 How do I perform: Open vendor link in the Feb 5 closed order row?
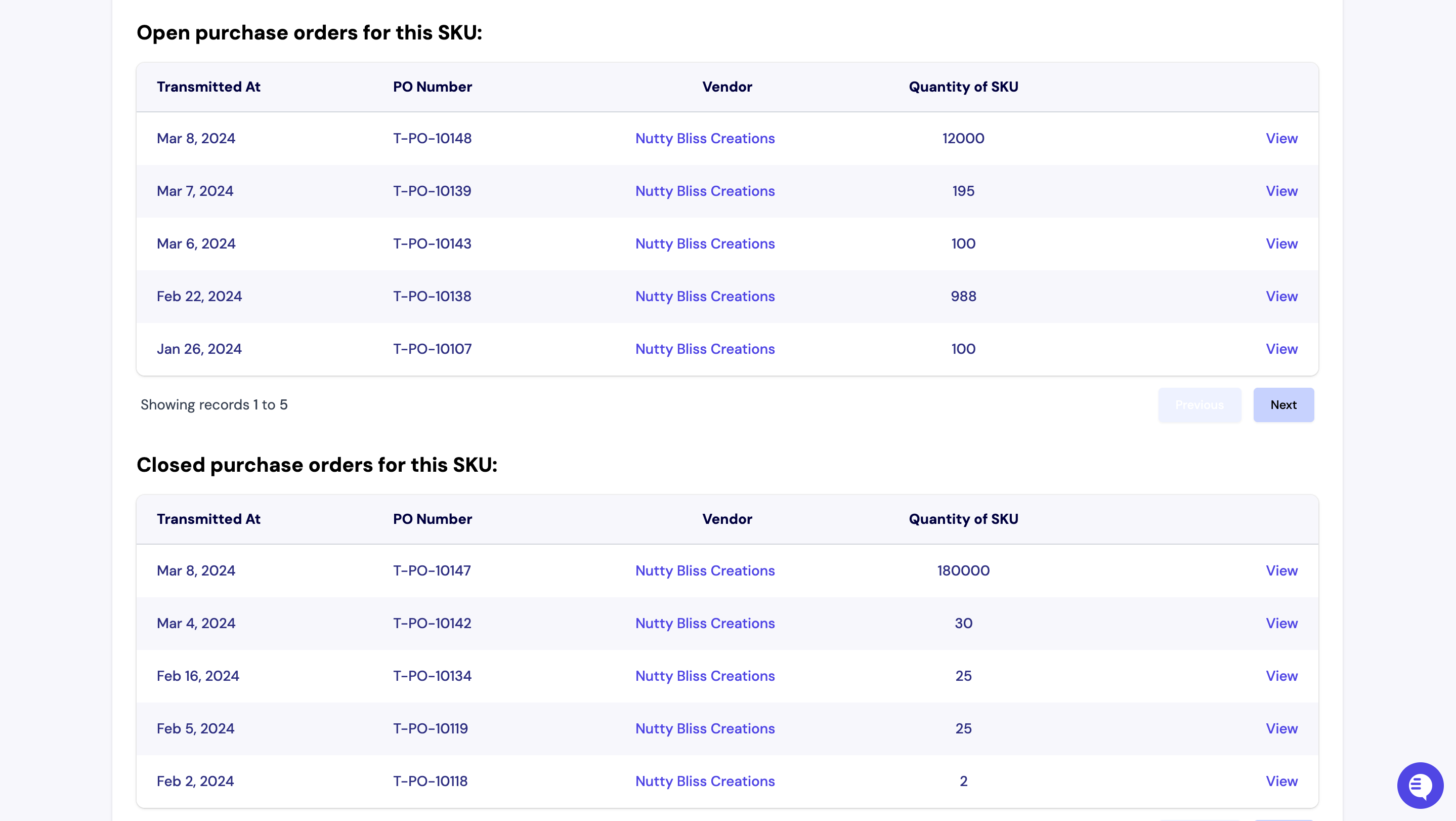click(x=704, y=728)
